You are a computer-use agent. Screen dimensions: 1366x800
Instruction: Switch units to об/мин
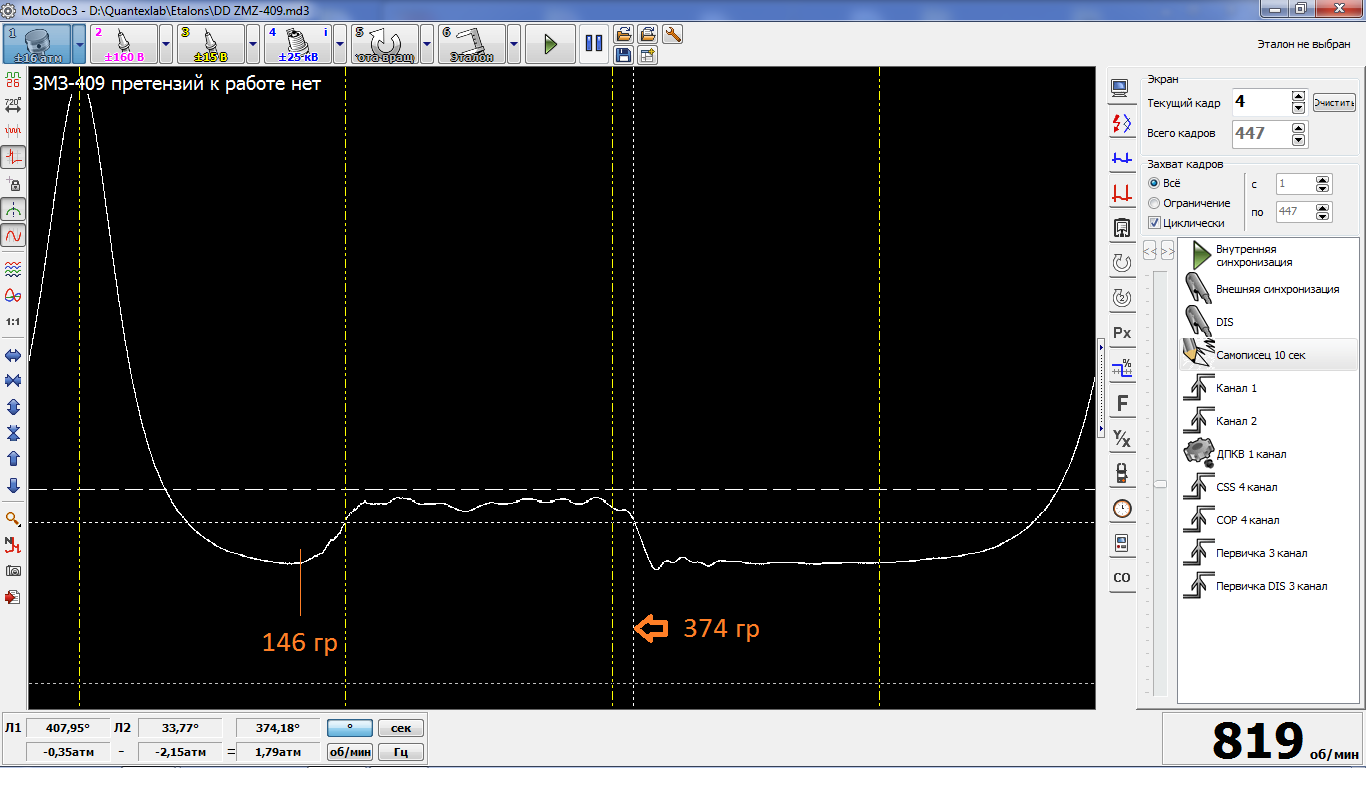(x=350, y=752)
